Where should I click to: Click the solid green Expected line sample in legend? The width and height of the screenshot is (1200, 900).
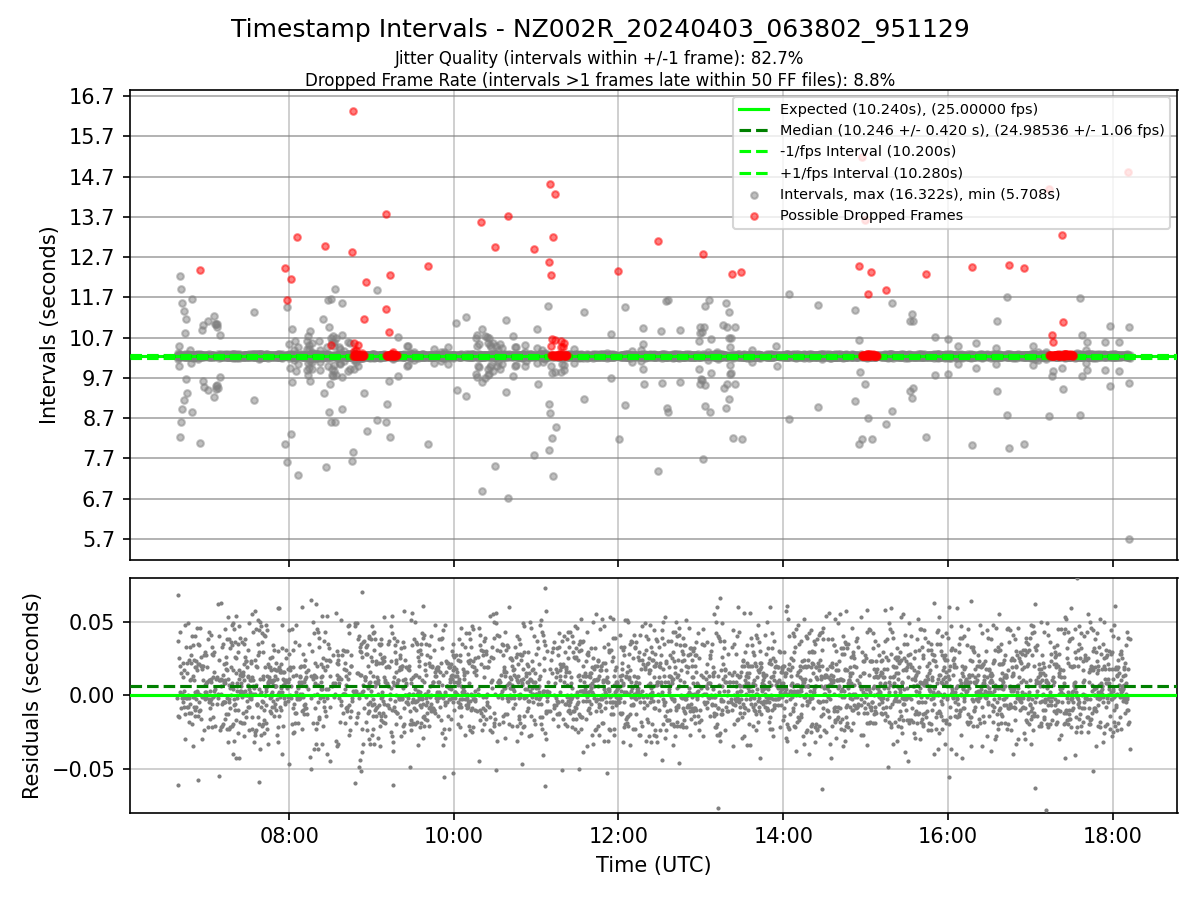[755, 109]
